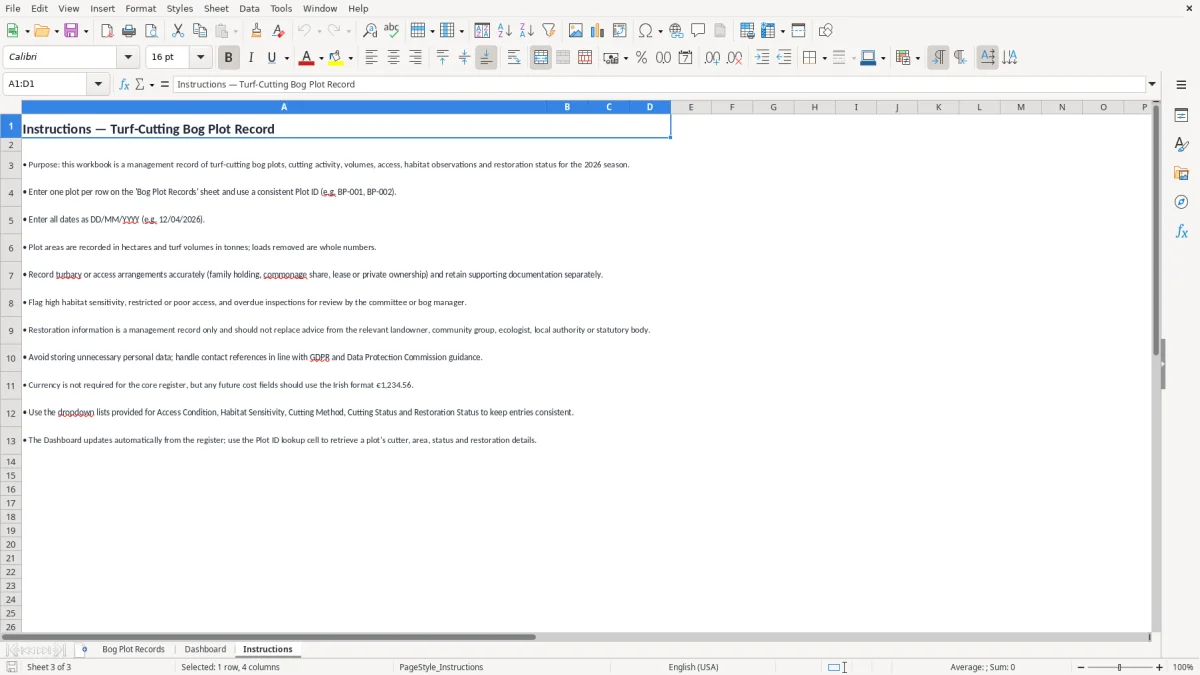Open the Borders dropdown arrow

coord(823,58)
